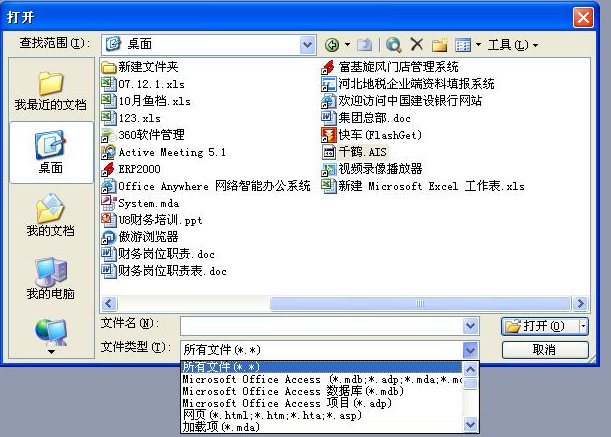
Task: Open the 工具(L) tools menu
Action: click(512, 45)
